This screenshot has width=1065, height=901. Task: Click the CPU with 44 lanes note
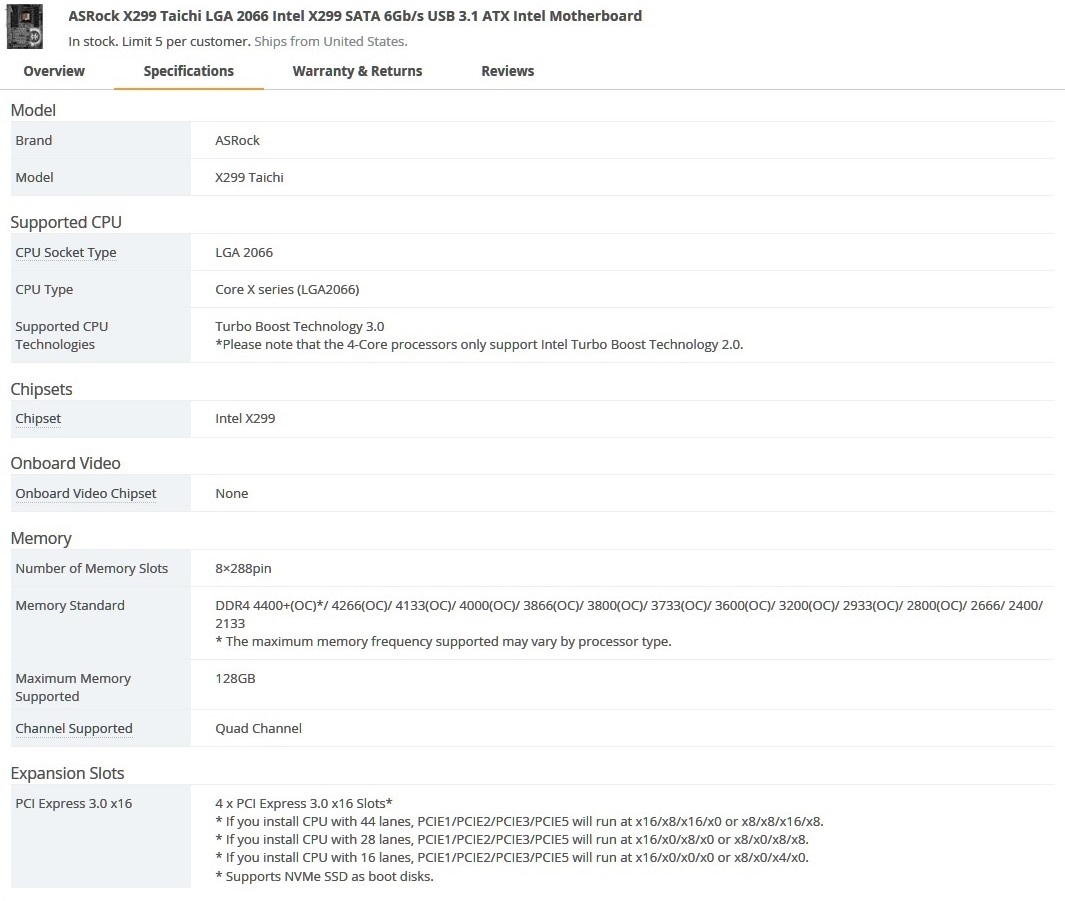[520, 822]
